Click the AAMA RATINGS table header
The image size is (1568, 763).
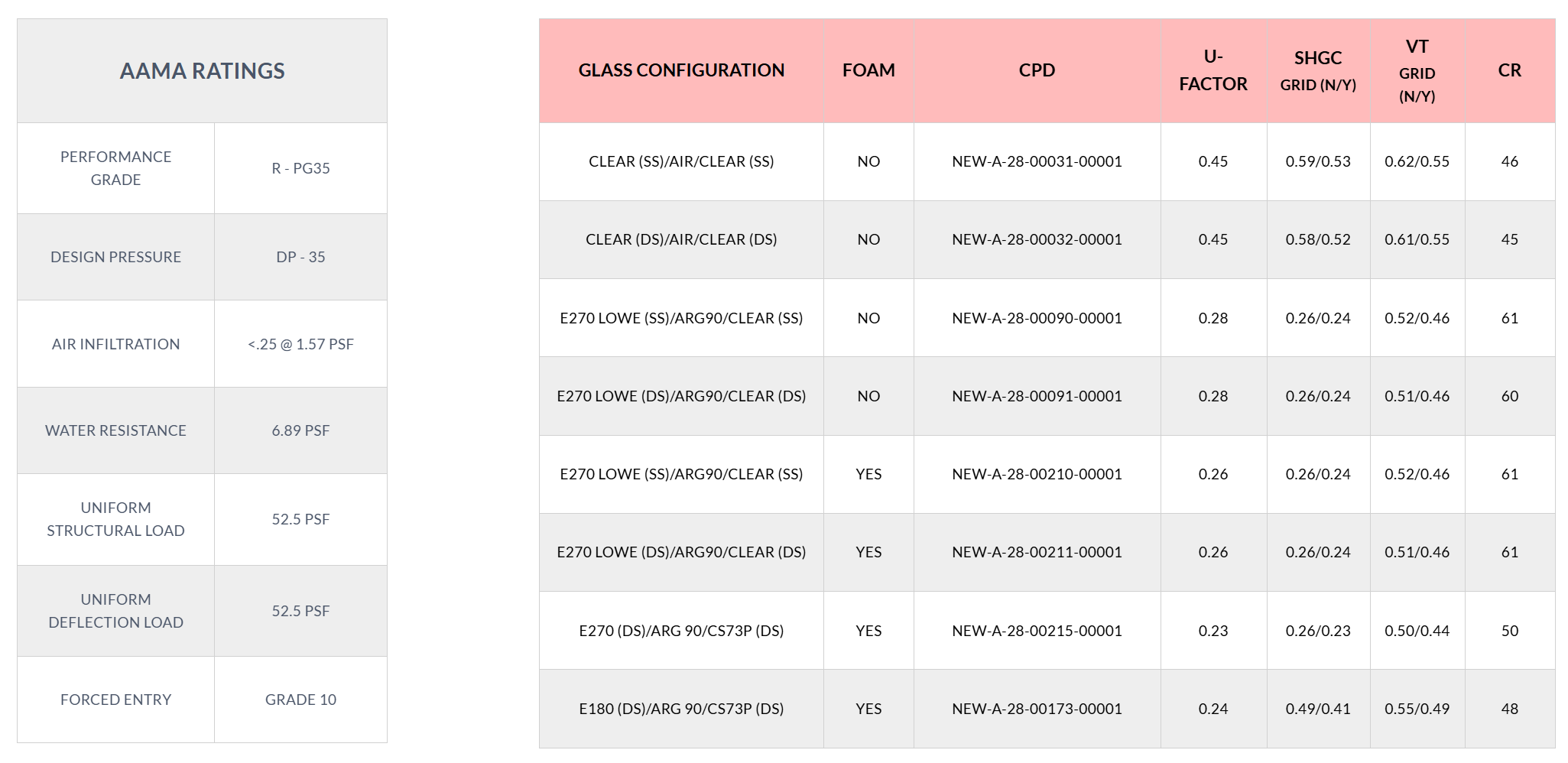click(x=202, y=71)
